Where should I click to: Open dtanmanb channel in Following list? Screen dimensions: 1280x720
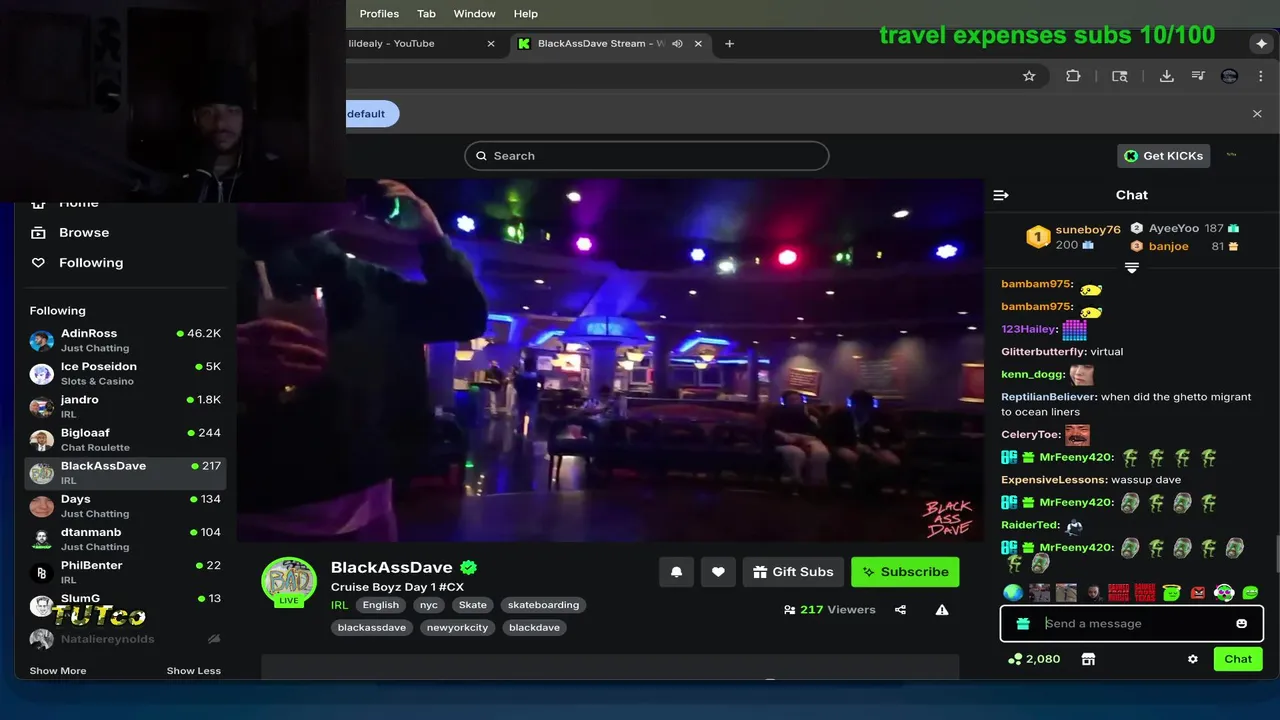pos(125,539)
